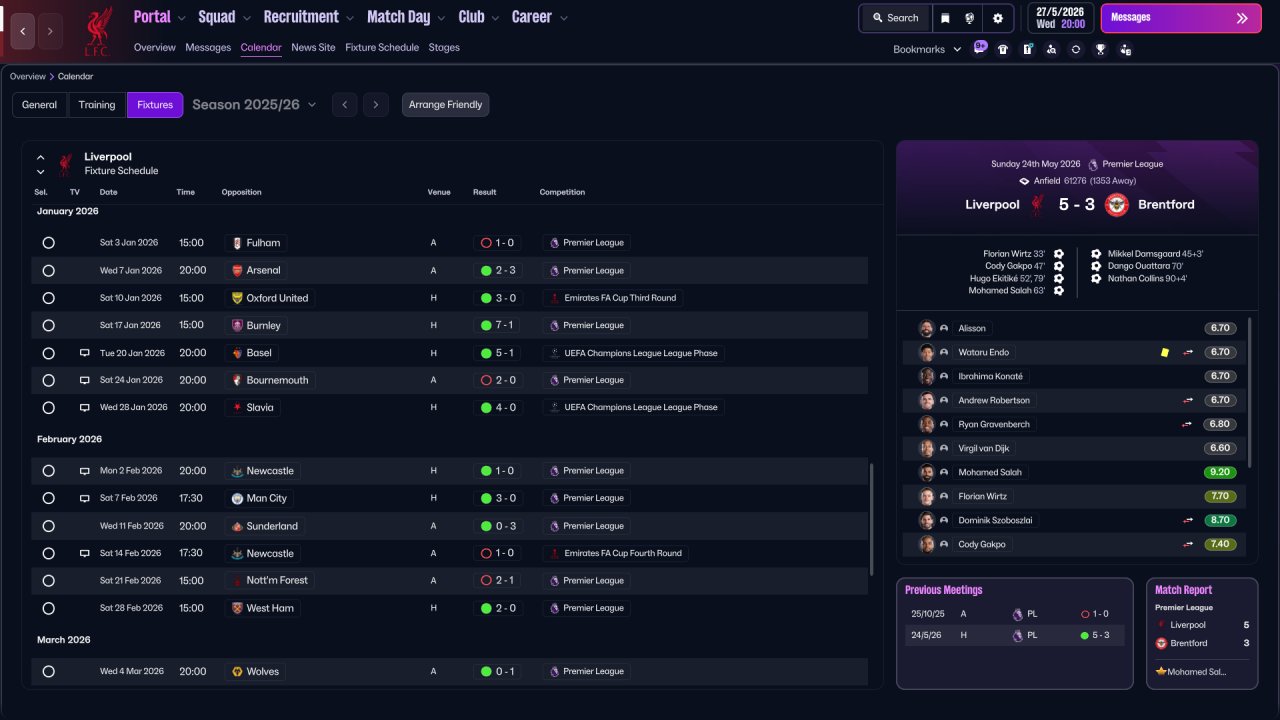Screen dimensions: 1280x720
Task: Click the Man City badge icon
Action: tap(237, 498)
